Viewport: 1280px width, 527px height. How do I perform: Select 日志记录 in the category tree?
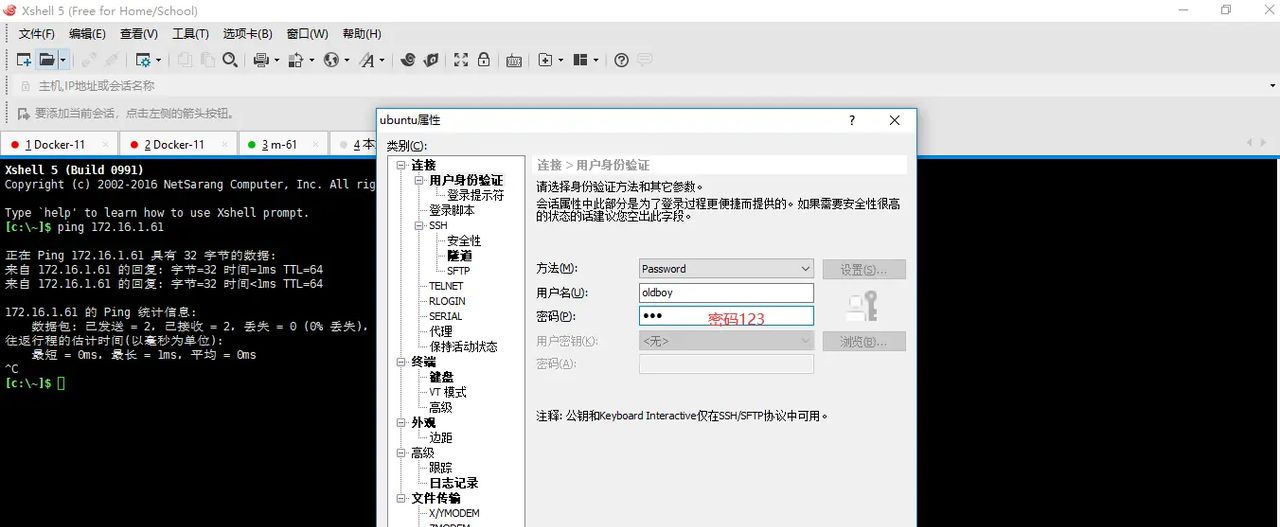[454, 482]
